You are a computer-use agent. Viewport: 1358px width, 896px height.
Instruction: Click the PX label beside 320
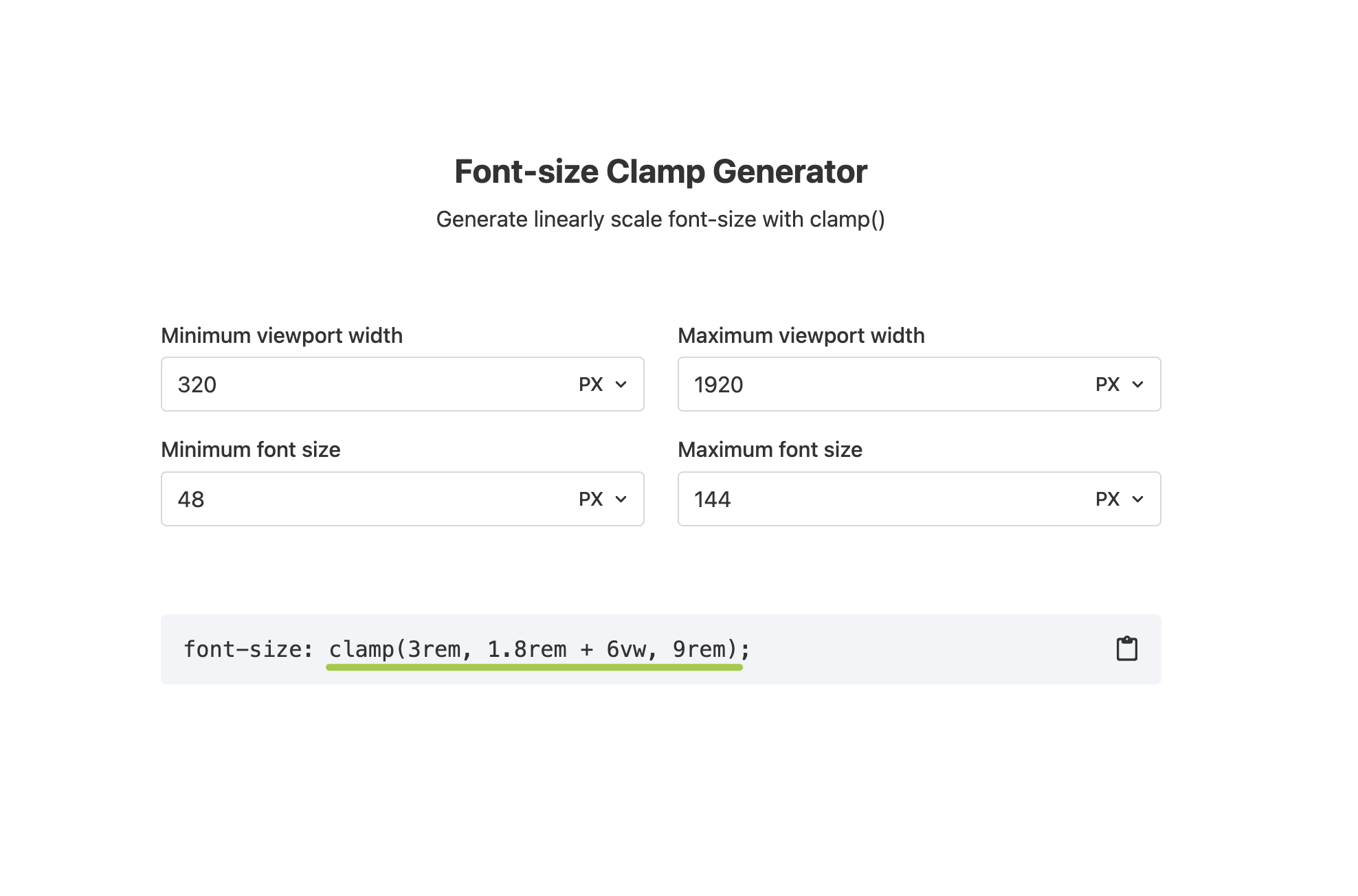click(x=590, y=384)
